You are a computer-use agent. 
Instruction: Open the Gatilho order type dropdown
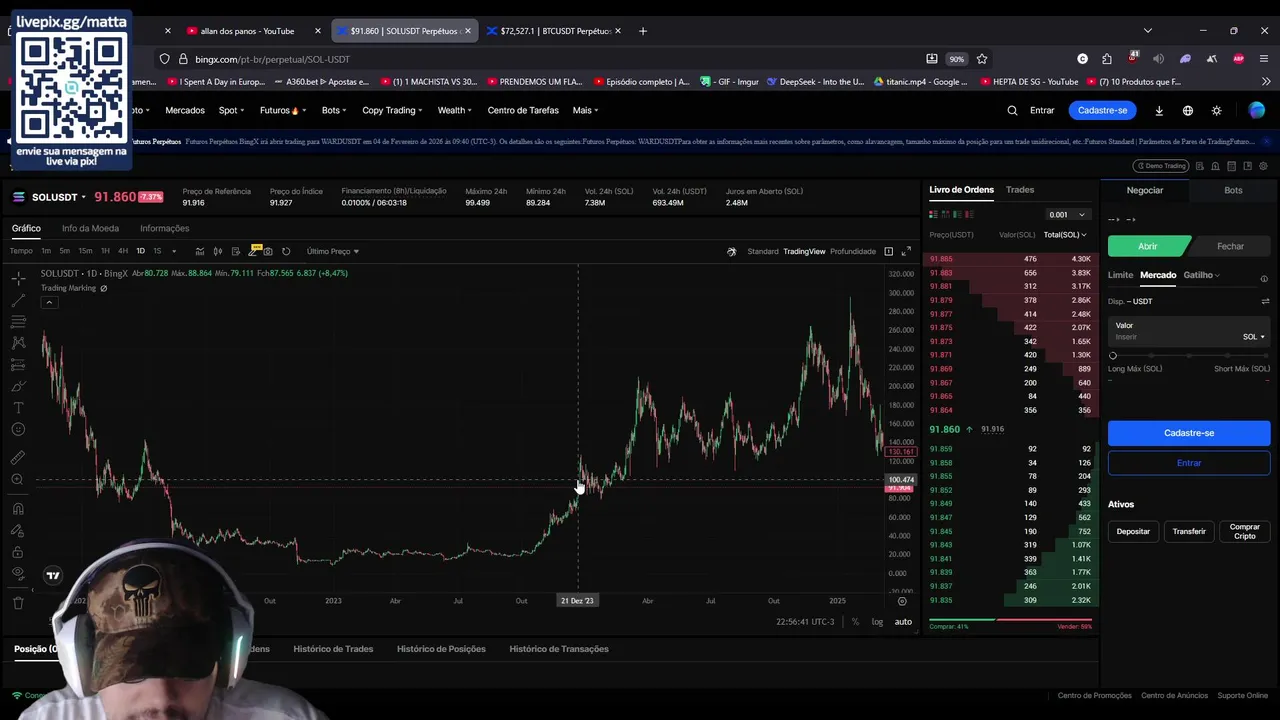pyautogui.click(x=1201, y=275)
